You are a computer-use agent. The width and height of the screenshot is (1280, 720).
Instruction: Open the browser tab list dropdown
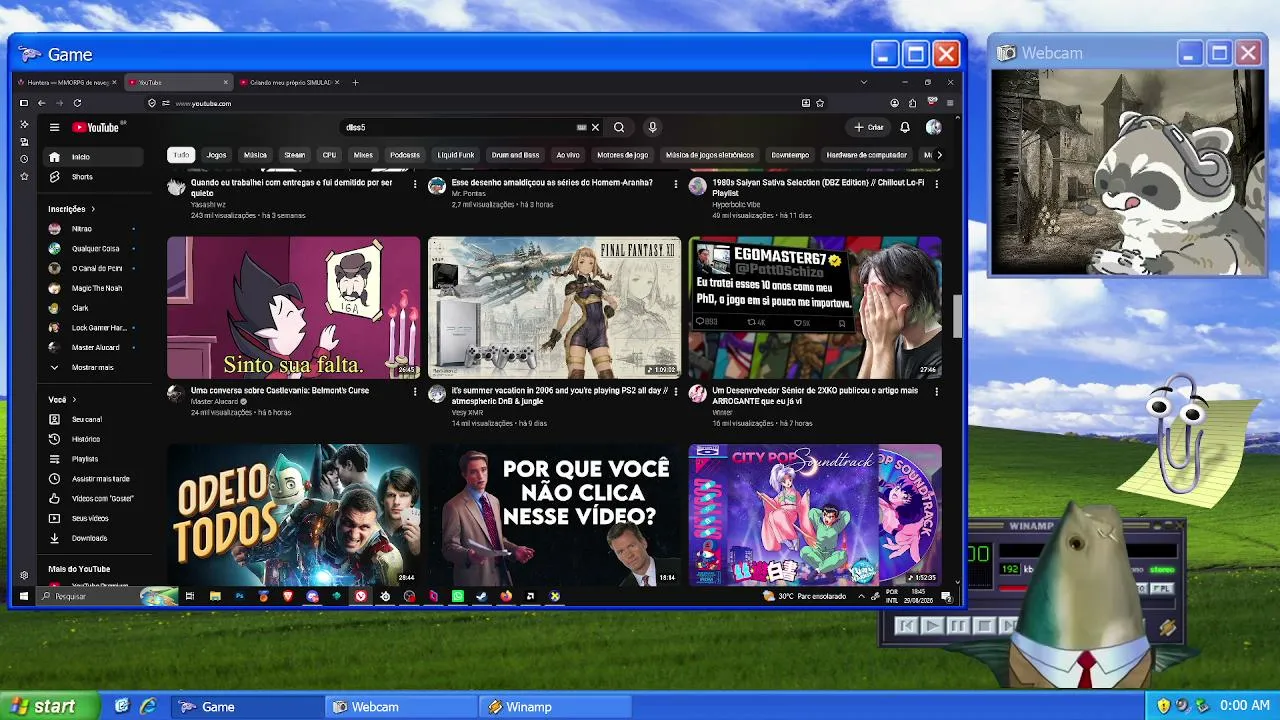[864, 82]
